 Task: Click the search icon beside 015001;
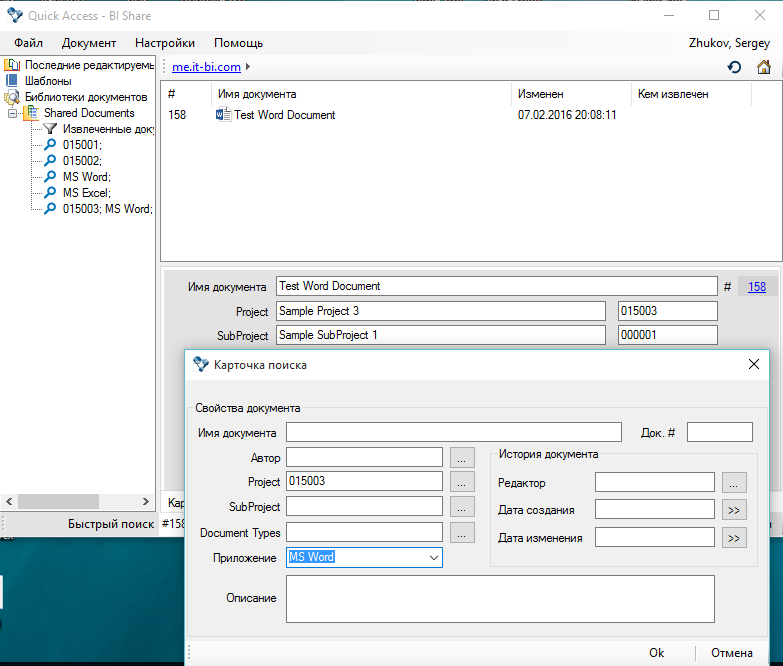[50, 145]
